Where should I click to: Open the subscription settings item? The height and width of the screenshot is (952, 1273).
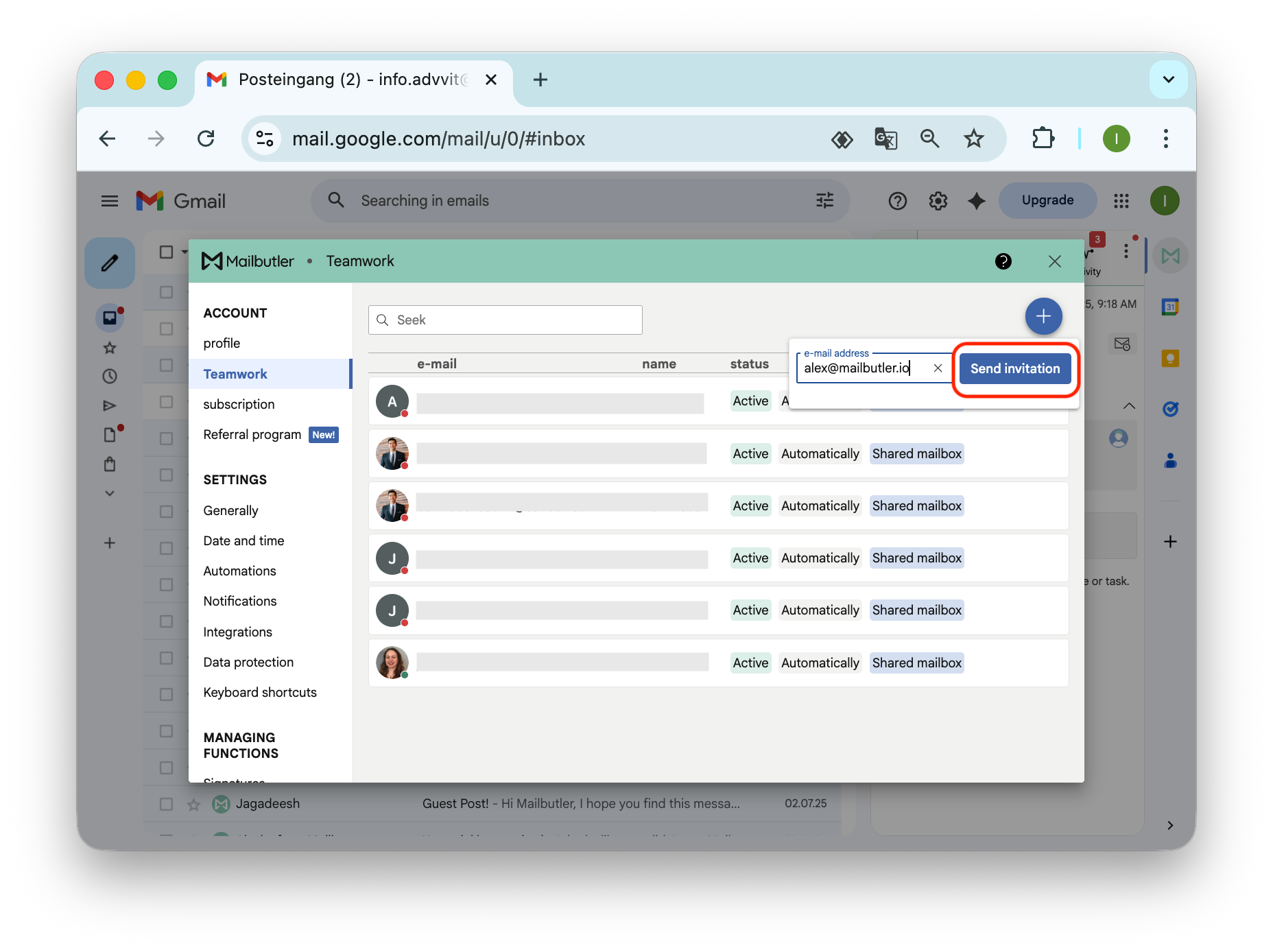click(x=239, y=404)
